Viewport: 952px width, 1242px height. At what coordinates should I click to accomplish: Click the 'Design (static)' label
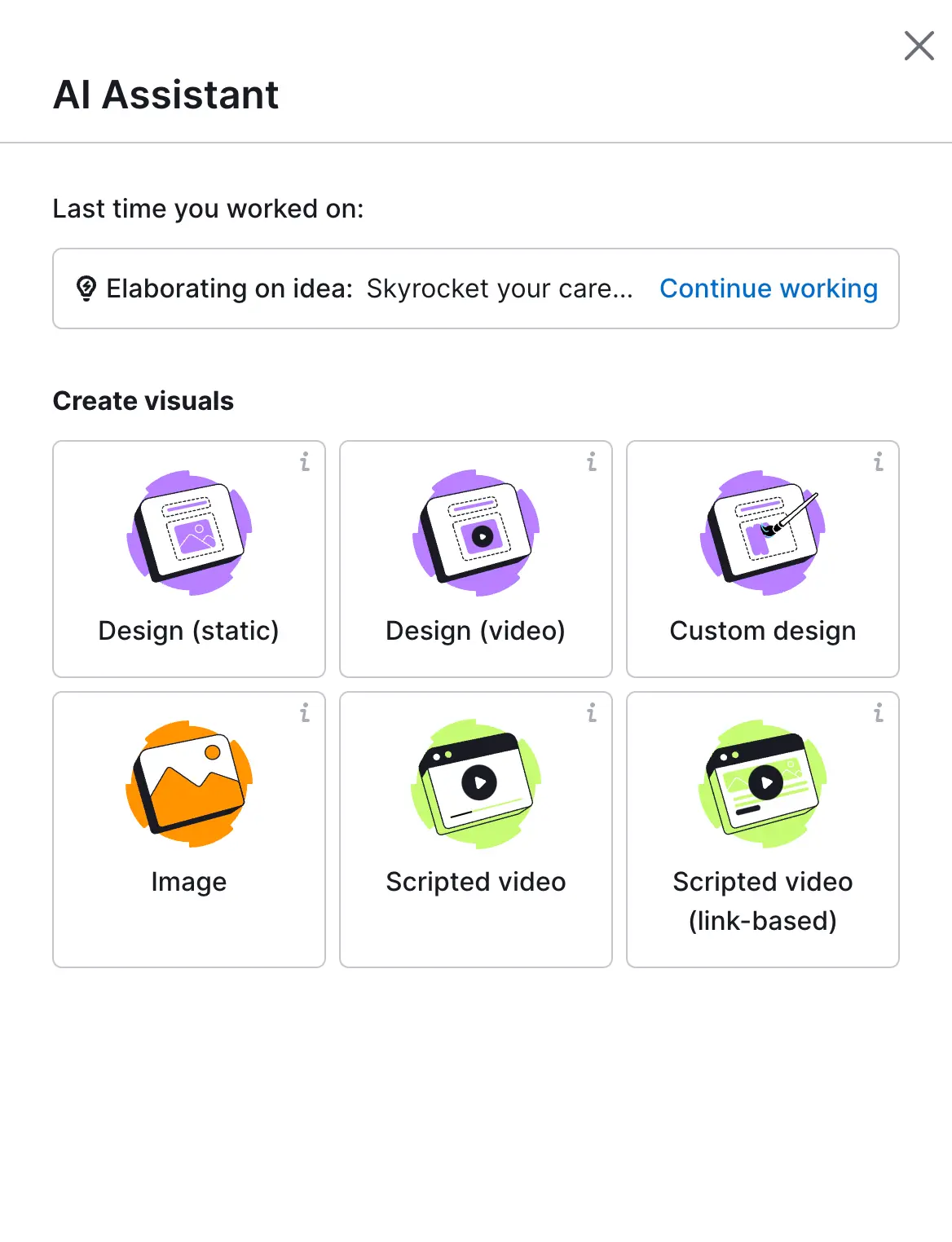pyautogui.click(x=189, y=631)
